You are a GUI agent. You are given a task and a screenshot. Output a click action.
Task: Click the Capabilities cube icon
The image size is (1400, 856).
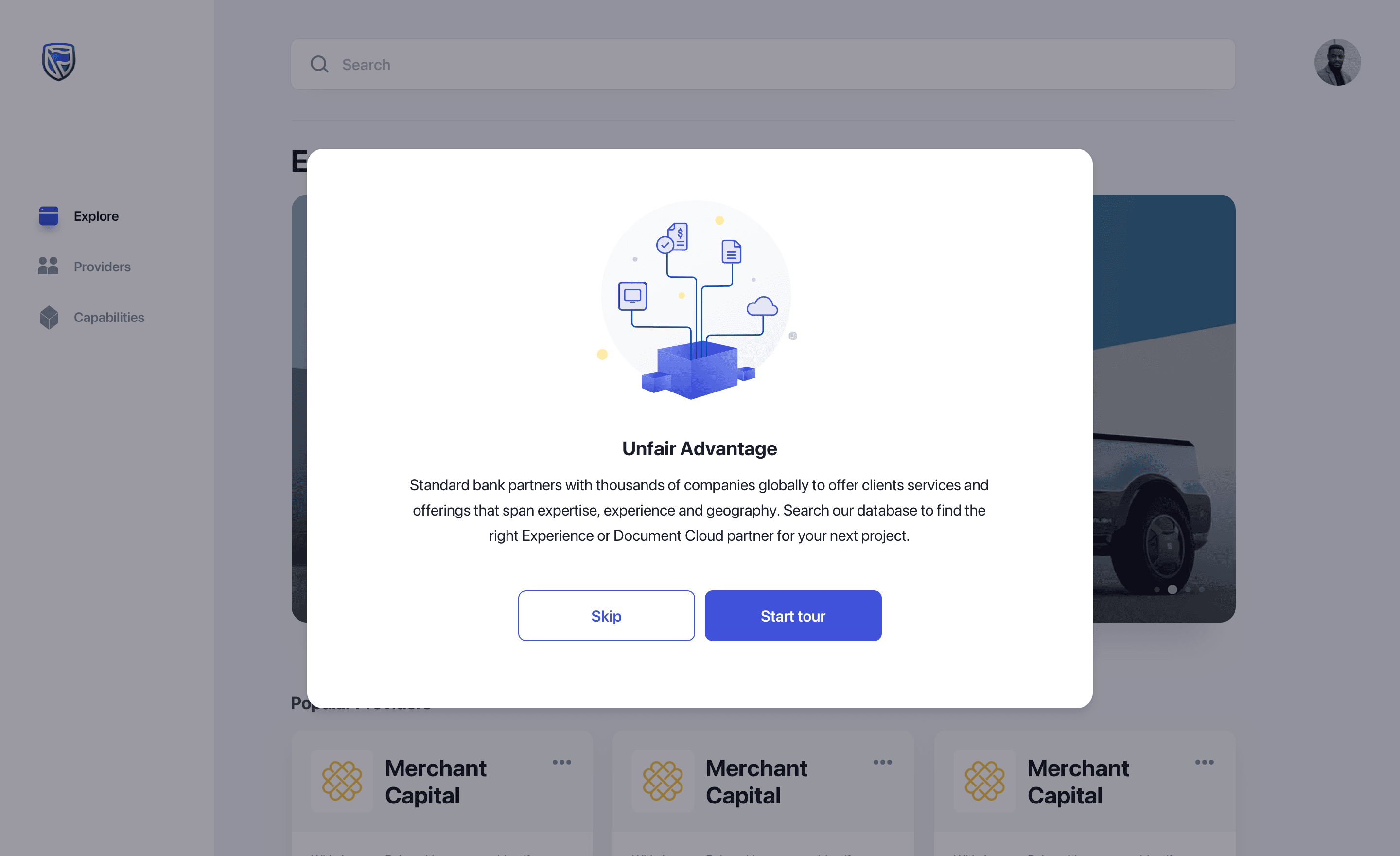pos(49,317)
